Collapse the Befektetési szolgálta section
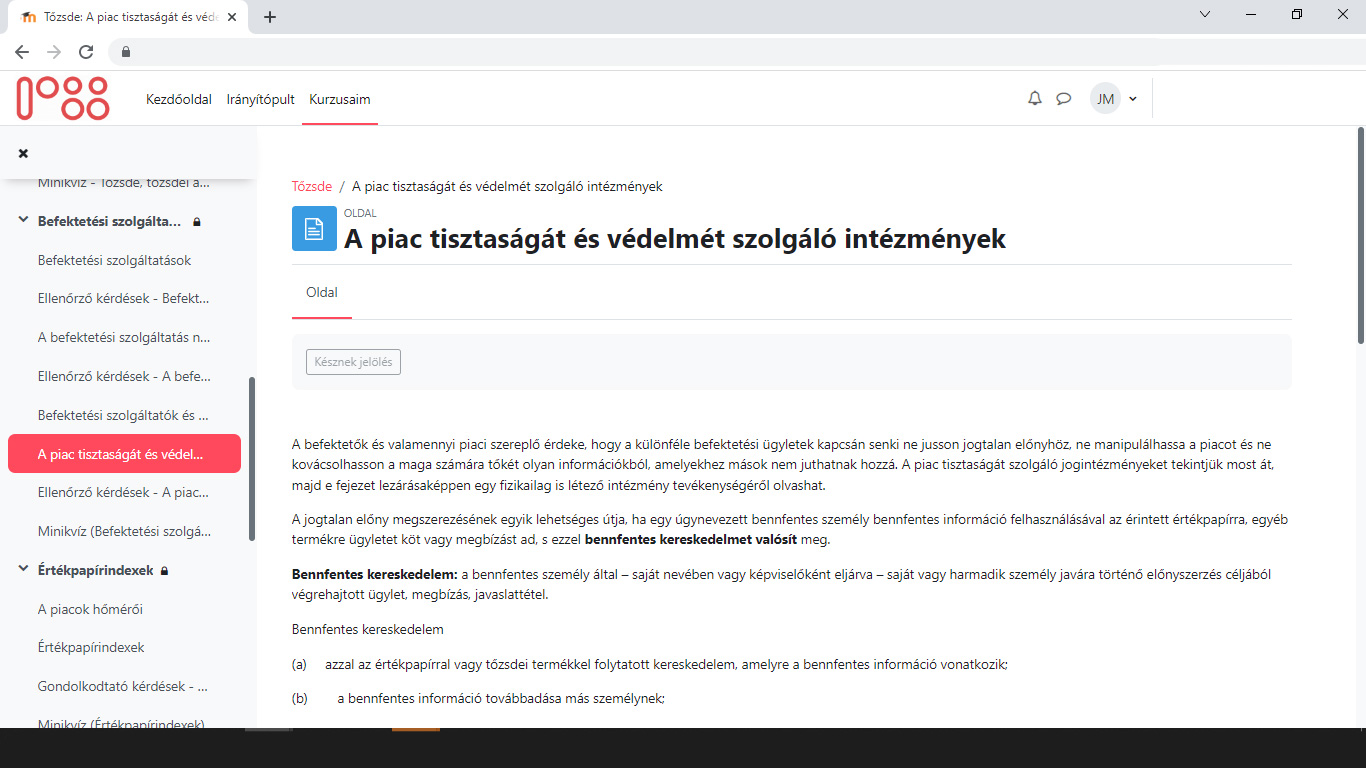1366x768 pixels. click(x=22, y=222)
